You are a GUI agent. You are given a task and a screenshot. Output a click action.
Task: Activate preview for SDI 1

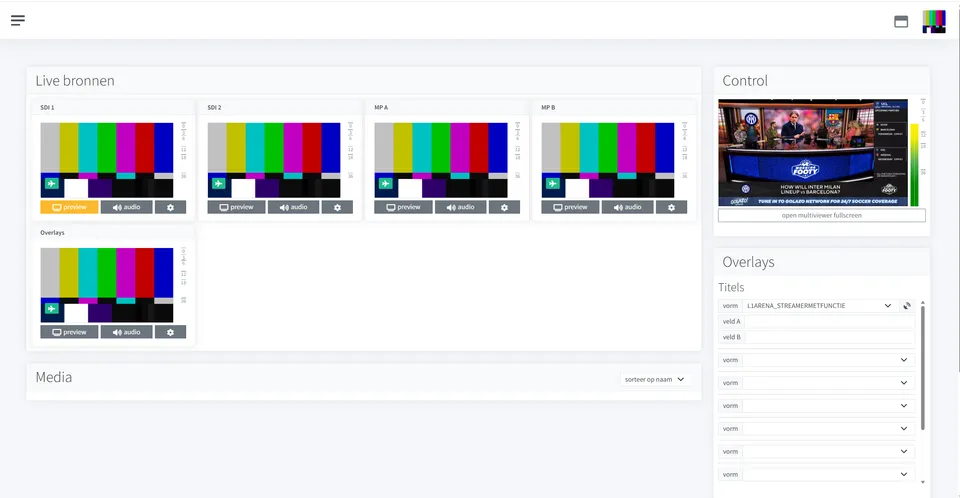tap(69, 207)
